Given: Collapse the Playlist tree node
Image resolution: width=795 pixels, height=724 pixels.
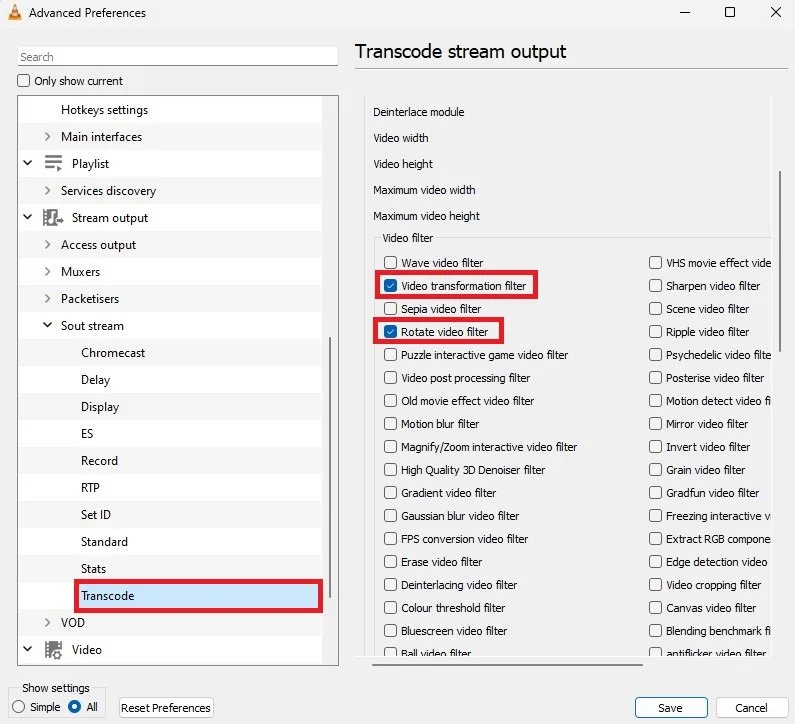Looking at the screenshot, I should tap(28, 163).
